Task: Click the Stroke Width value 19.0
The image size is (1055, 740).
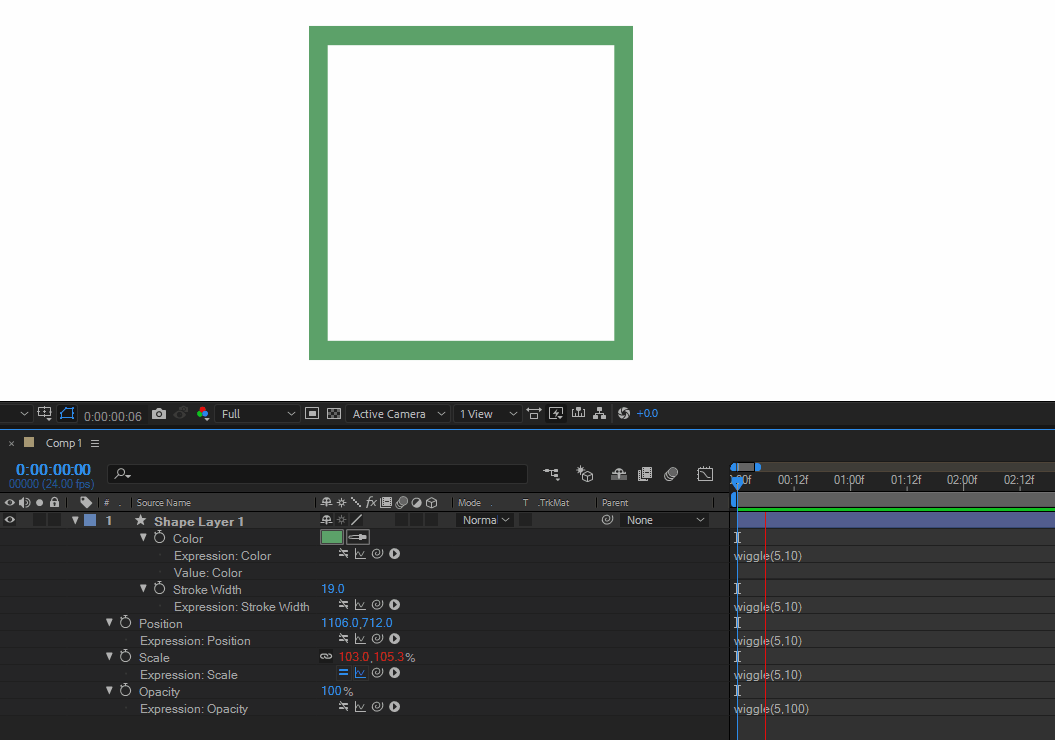Action: coord(332,589)
